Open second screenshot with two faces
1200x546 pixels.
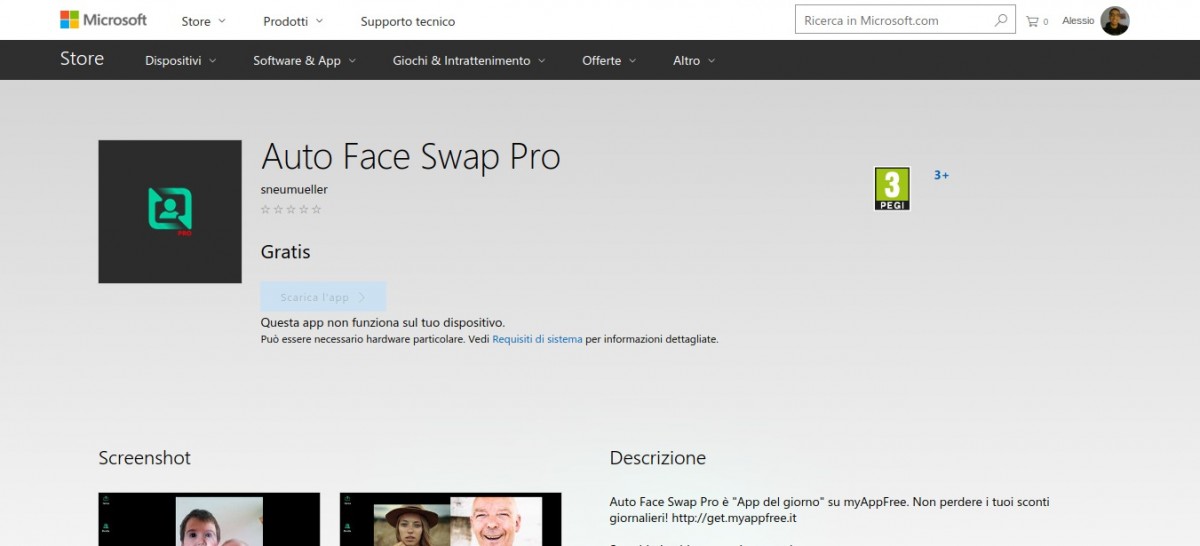[450, 519]
